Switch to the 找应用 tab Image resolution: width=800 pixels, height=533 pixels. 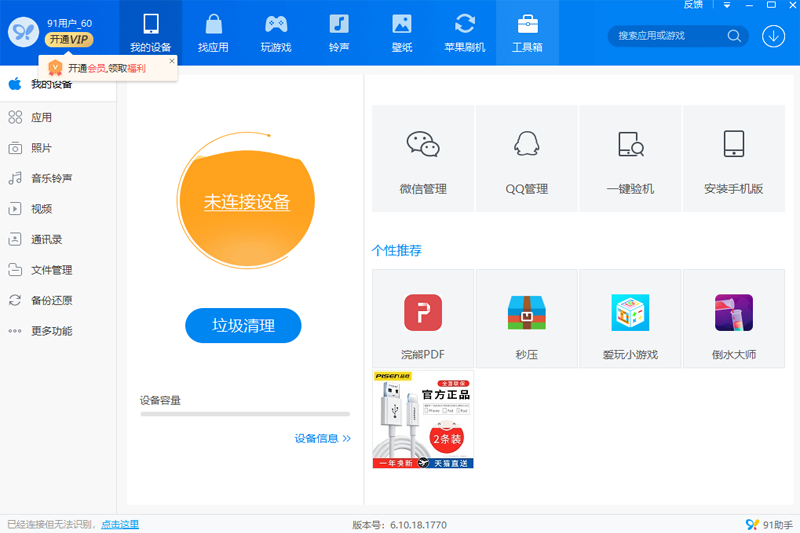tap(213, 33)
